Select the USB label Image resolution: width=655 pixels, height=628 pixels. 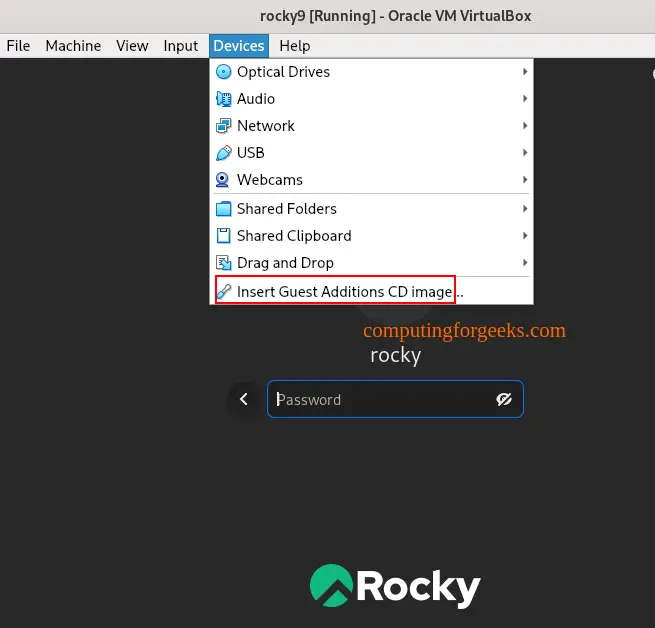pyautogui.click(x=251, y=153)
